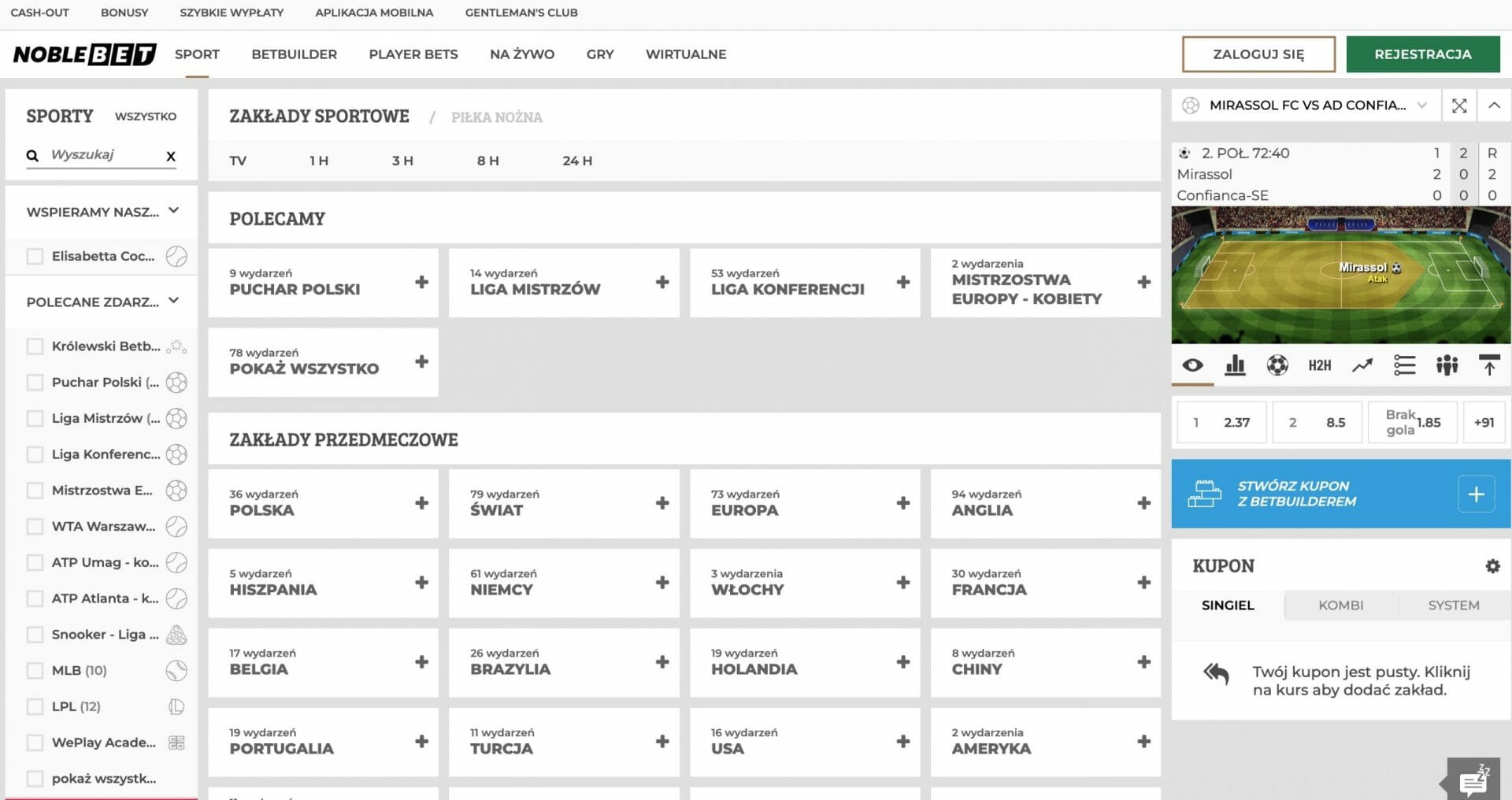Collapse the match tracker with the up chevron
This screenshot has height=800, width=1512.
click(x=1494, y=106)
